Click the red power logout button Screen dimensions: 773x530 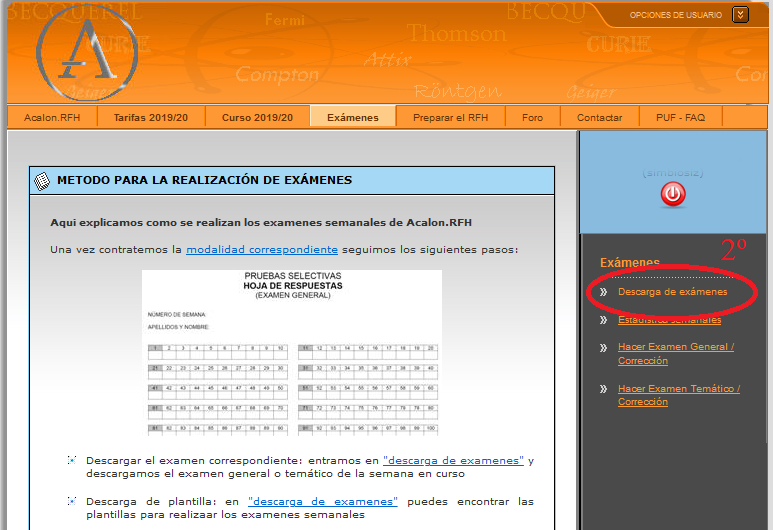[x=673, y=195]
